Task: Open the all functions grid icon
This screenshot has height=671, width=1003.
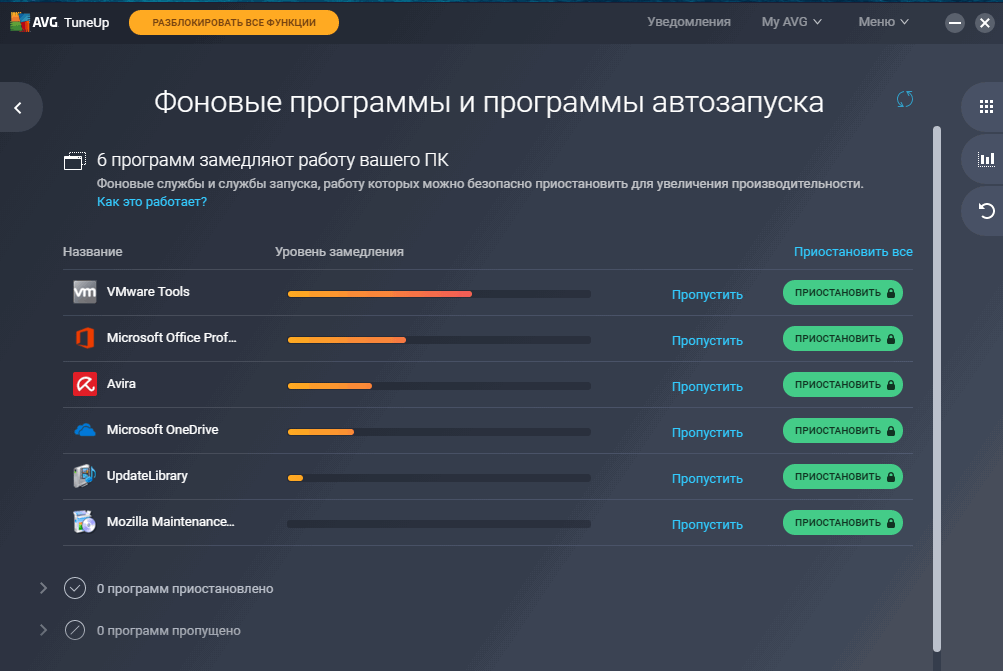Action: click(986, 107)
